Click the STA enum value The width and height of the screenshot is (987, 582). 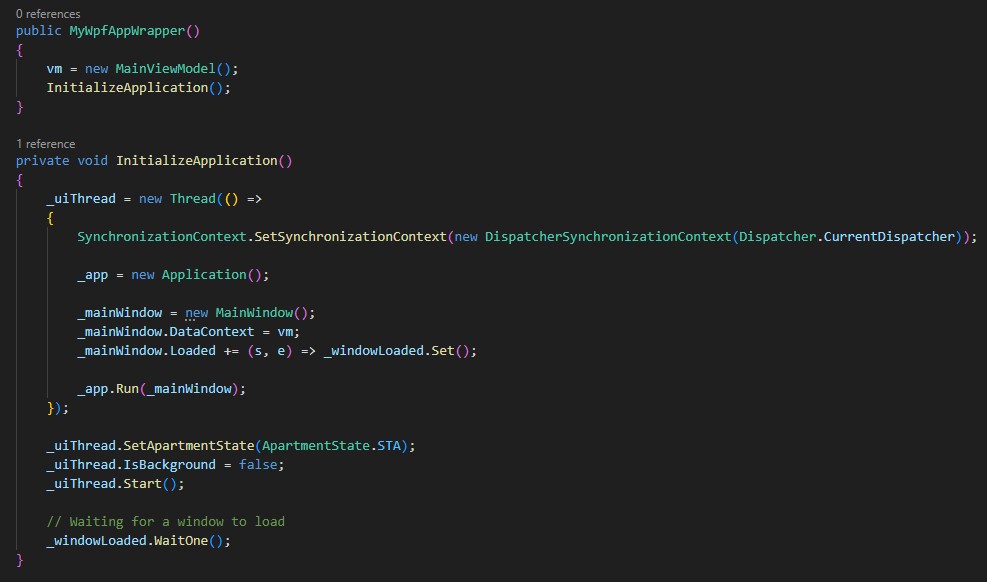click(x=392, y=445)
